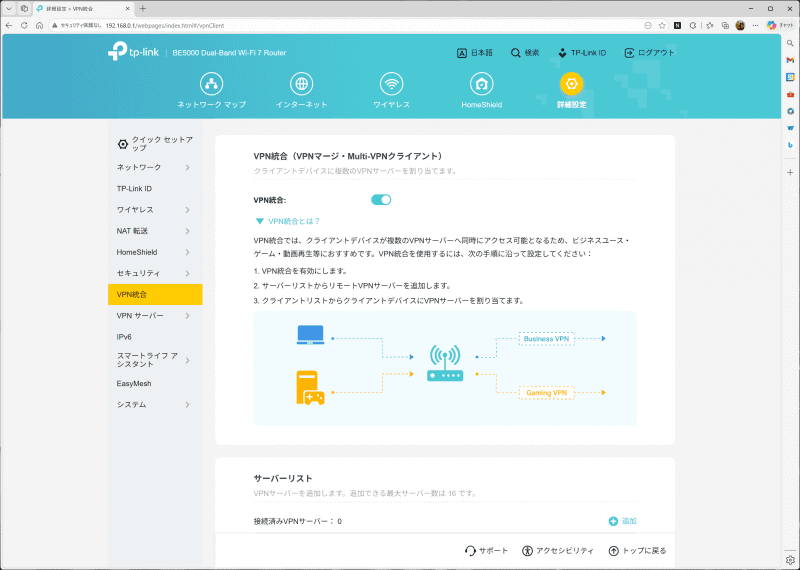Open the HomeShield icon
800x570 pixels.
pyautogui.click(x=481, y=84)
